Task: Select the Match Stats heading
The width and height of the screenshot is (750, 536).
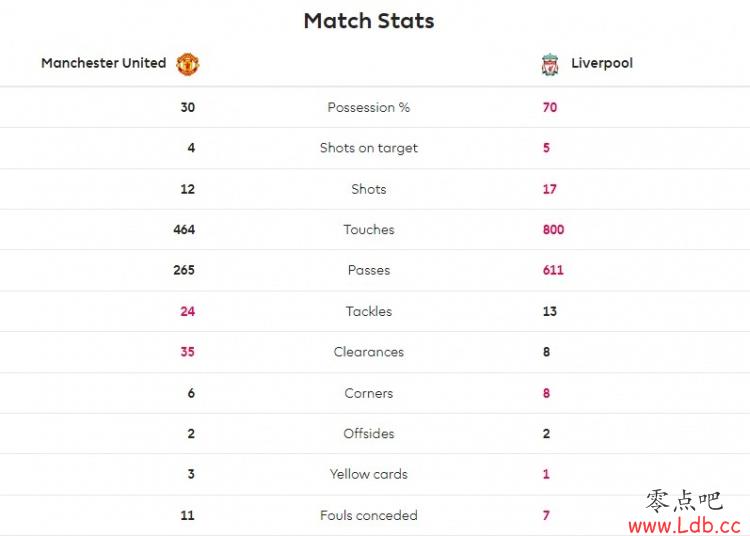Action: pos(369,21)
